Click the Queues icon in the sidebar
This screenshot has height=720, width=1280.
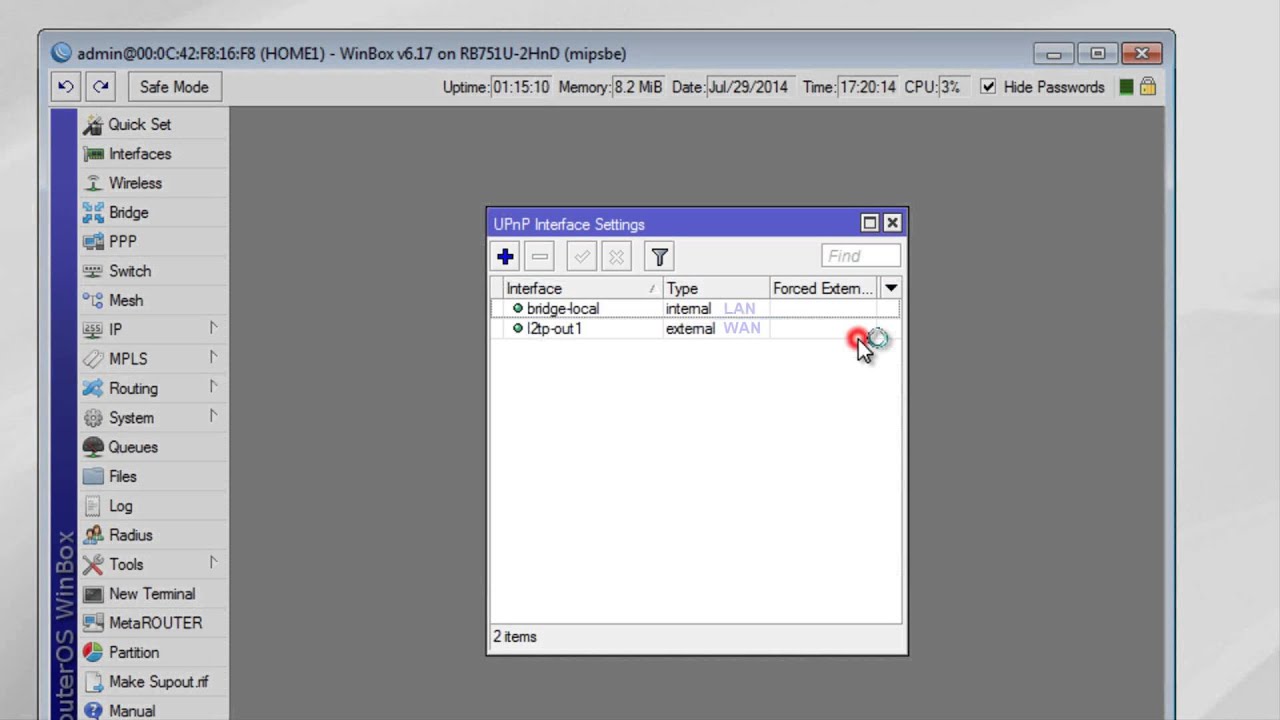coord(93,447)
